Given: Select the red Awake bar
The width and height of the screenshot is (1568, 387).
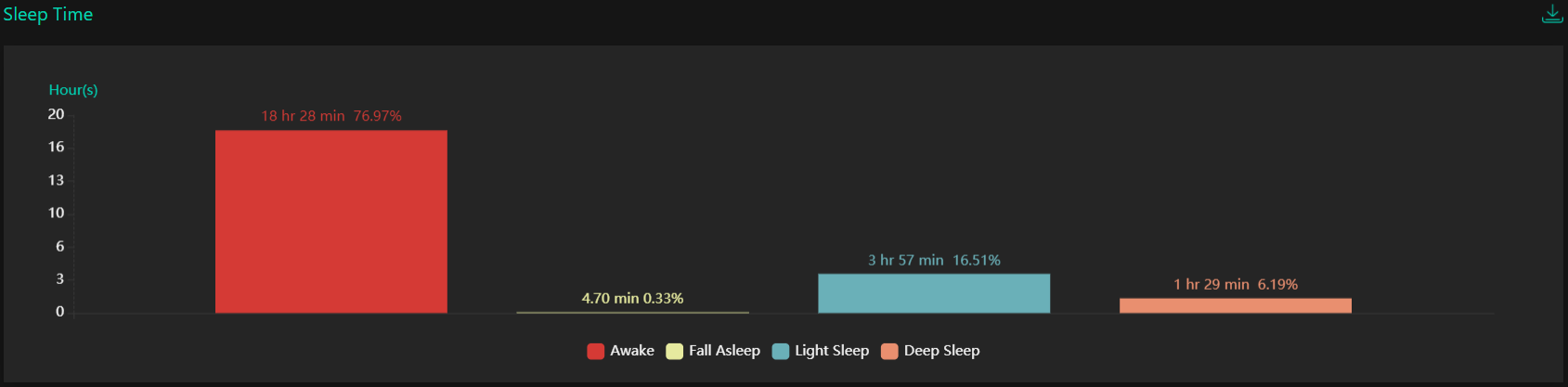Looking at the screenshot, I should [x=331, y=222].
